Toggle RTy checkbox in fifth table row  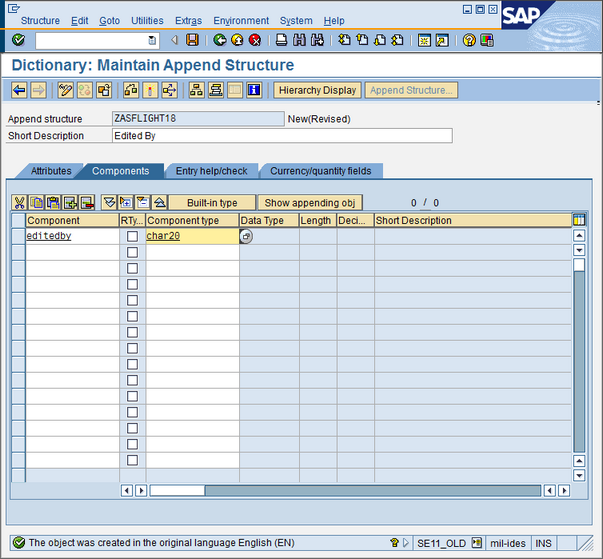tap(132, 300)
